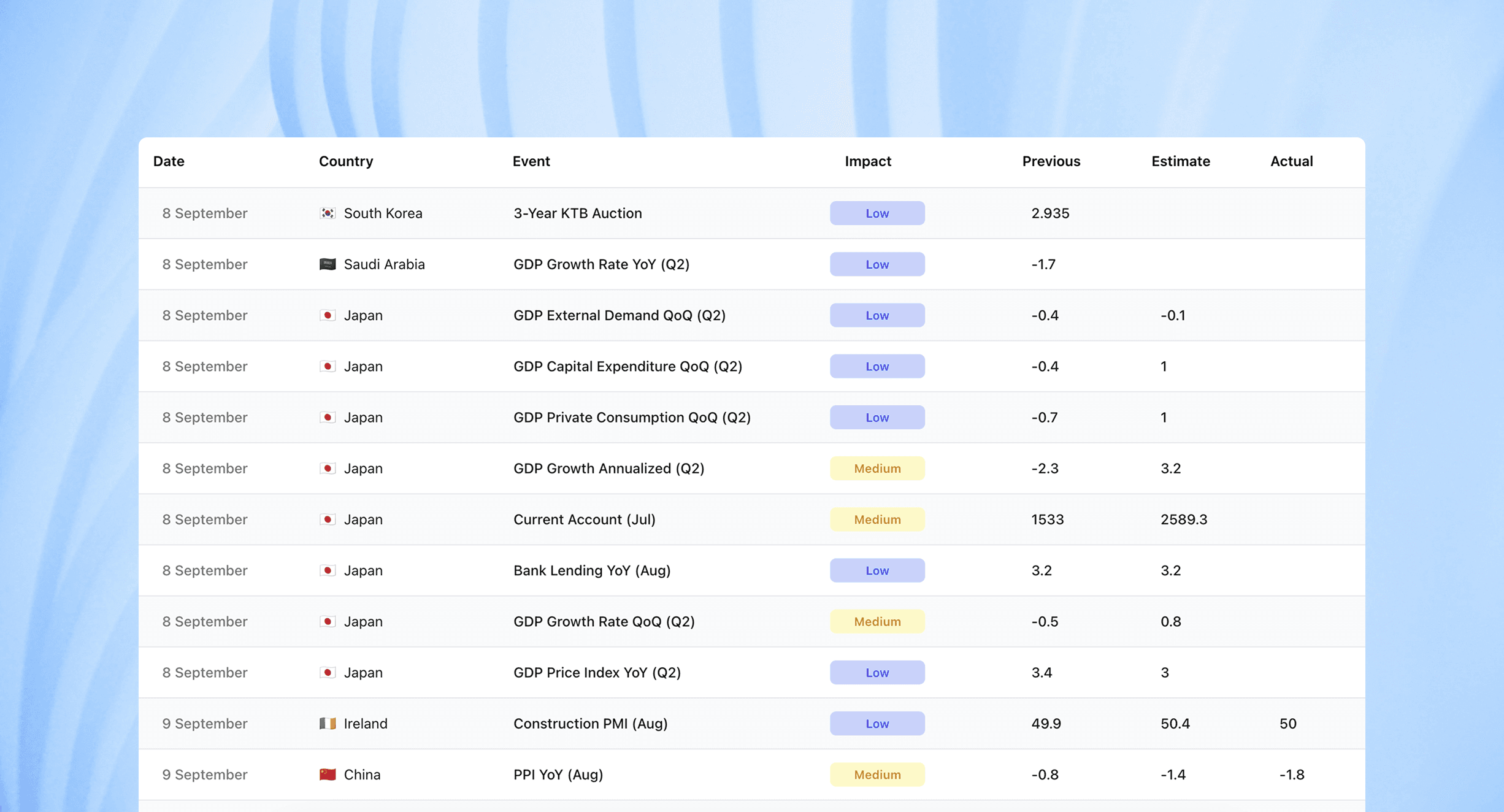The height and width of the screenshot is (812, 1504).
Task: Click Medium badge for PPI YoY
Action: click(877, 775)
